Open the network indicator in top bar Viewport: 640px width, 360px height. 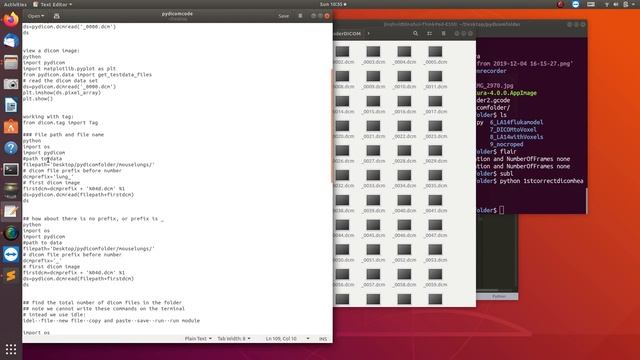[607, 4]
